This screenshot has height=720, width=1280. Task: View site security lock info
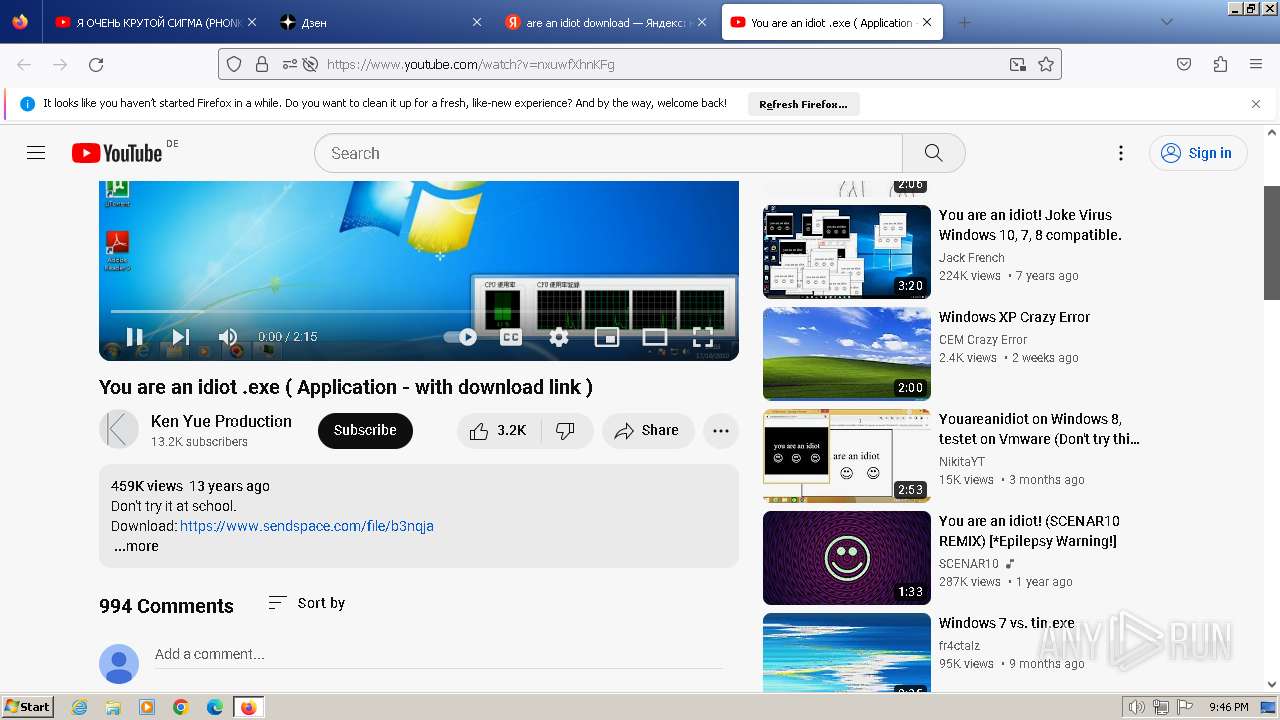coord(262,64)
